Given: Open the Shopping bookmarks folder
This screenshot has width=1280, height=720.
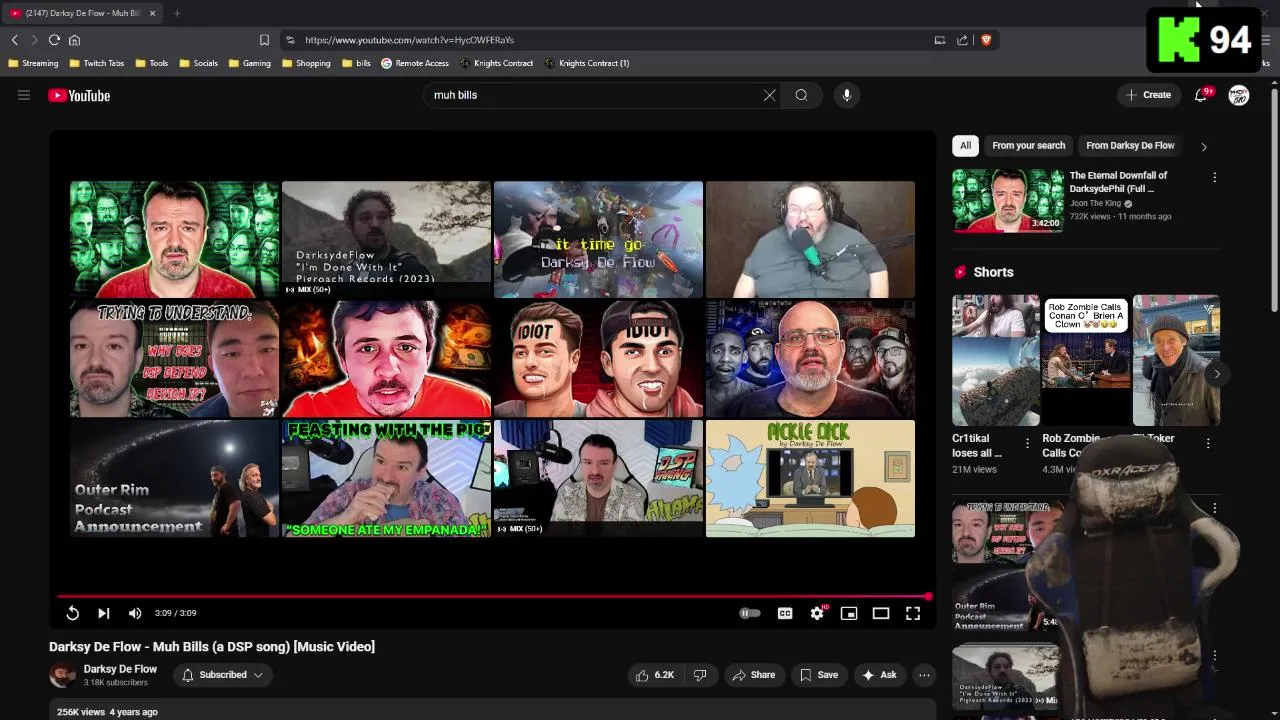Looking at the screenshot, I should click(x=306, y=63).
